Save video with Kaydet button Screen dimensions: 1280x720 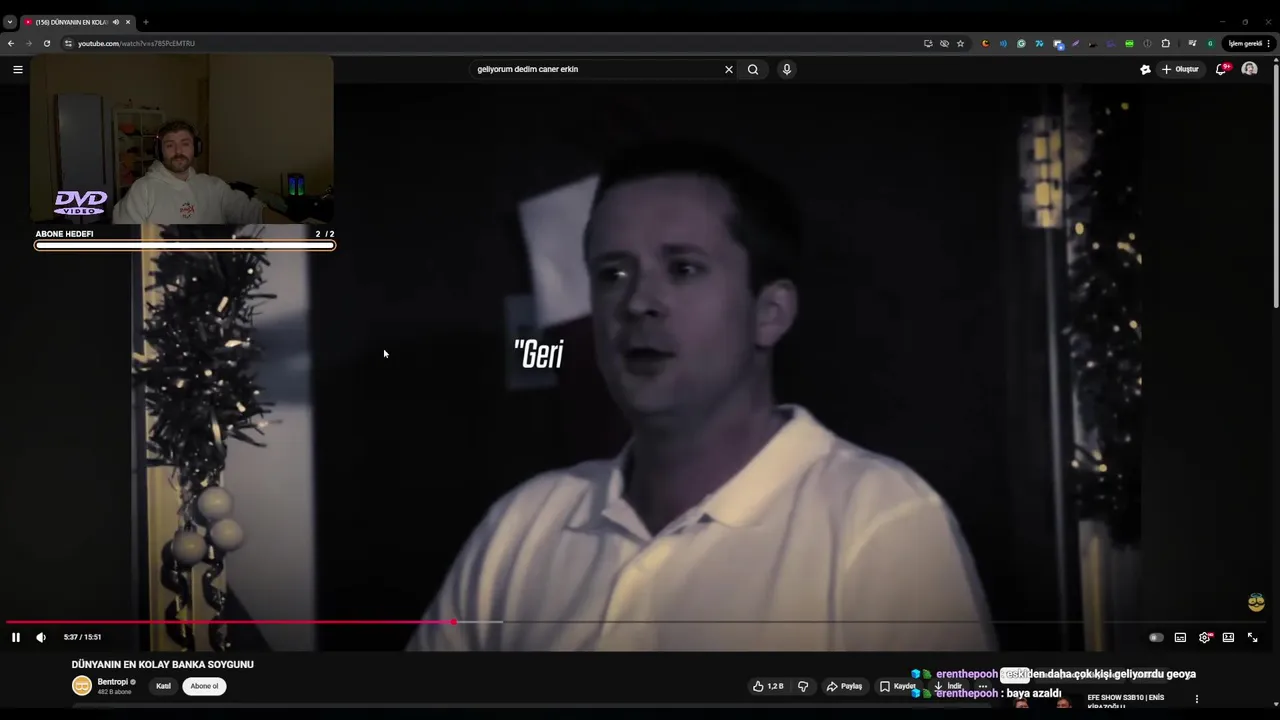point(897,686)
